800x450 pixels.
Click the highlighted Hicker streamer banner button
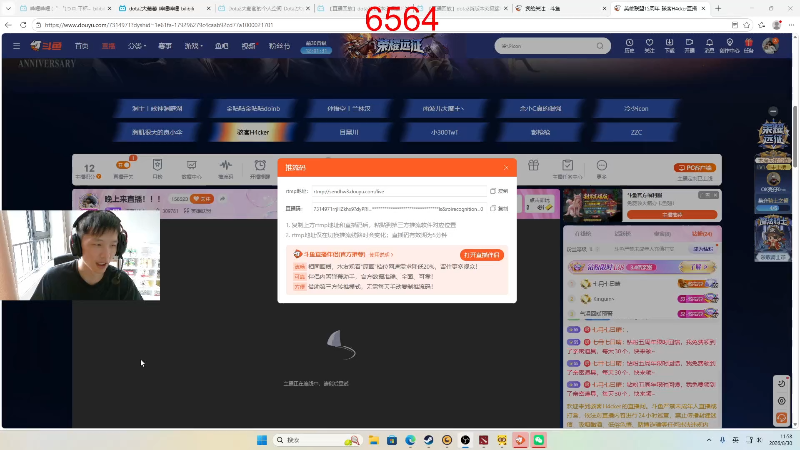pyautogui.click(x=253, y=132)
